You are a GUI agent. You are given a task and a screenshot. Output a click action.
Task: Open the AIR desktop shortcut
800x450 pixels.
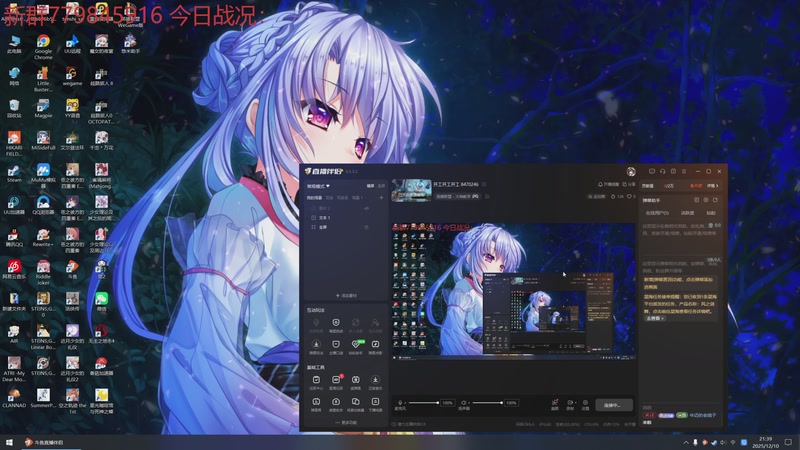pos(14,335)
